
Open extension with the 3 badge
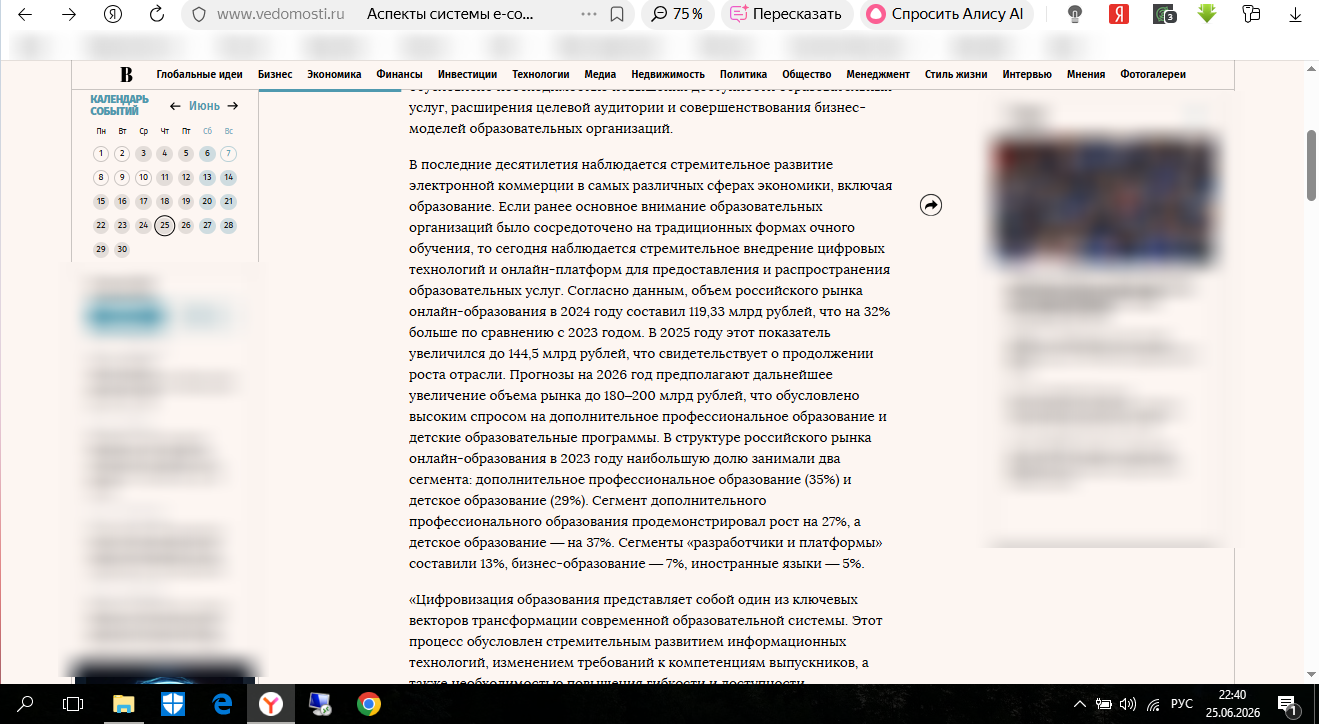point(1164,14)
